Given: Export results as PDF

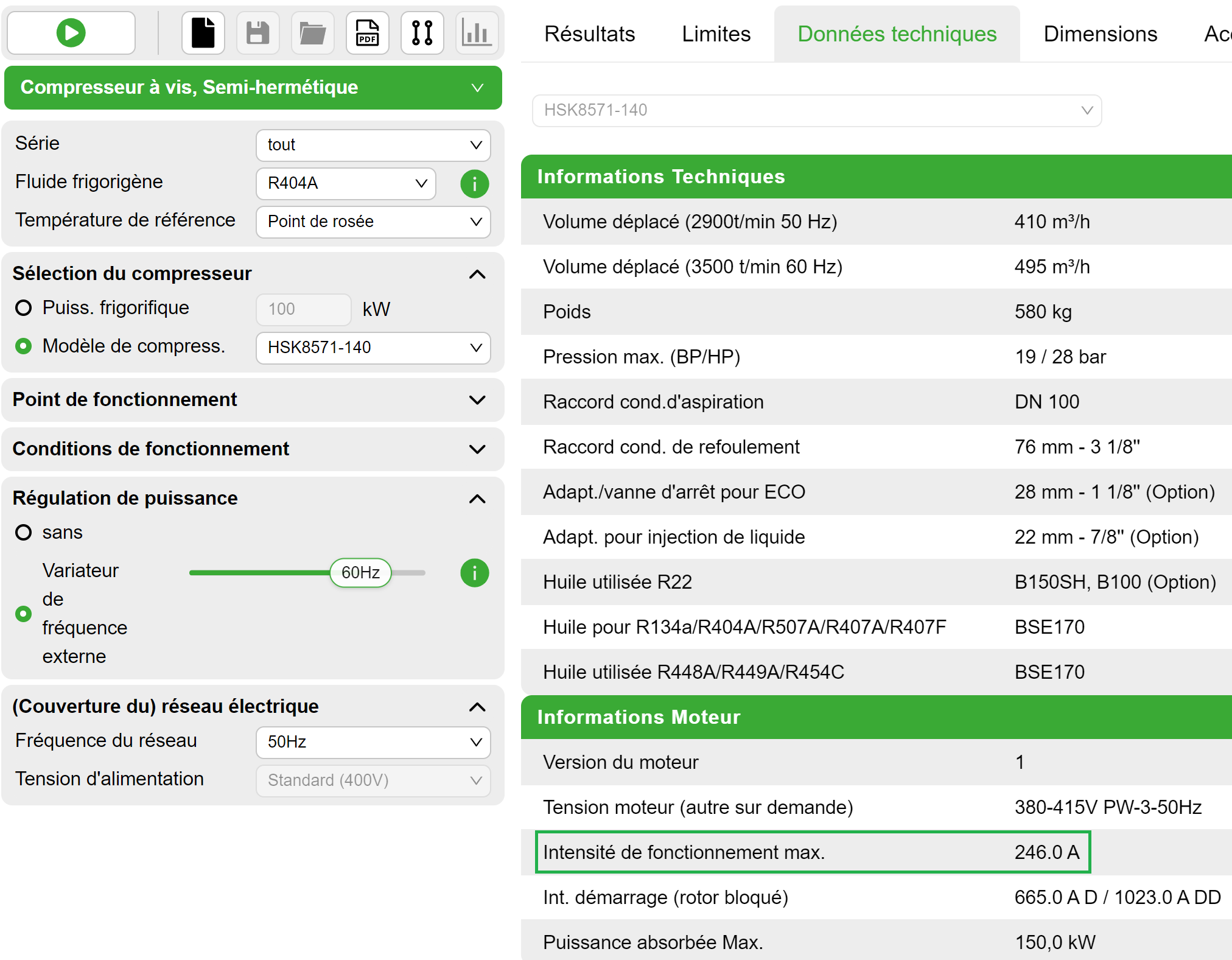Looking at the screenshot, I should click(x=368, y=33).
